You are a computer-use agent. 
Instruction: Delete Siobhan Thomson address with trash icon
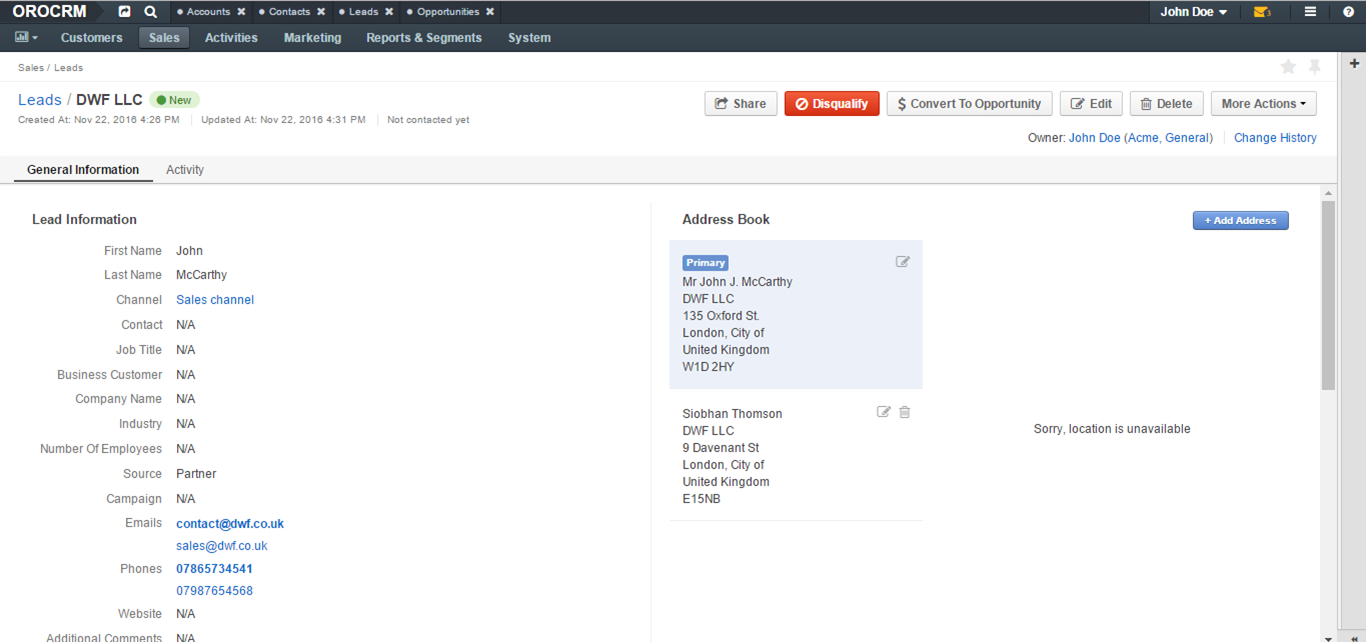tap(905, 412)
